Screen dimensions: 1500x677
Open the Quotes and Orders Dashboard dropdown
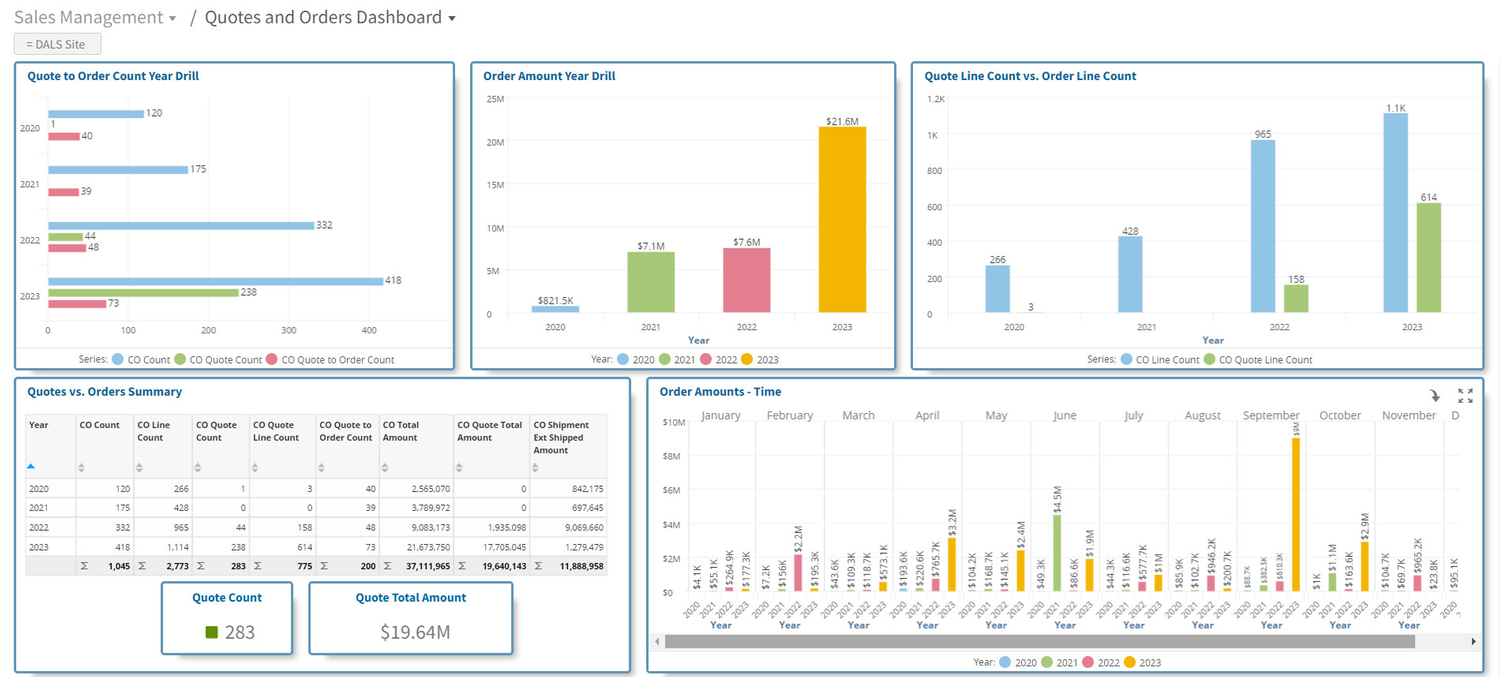point(454,17)
